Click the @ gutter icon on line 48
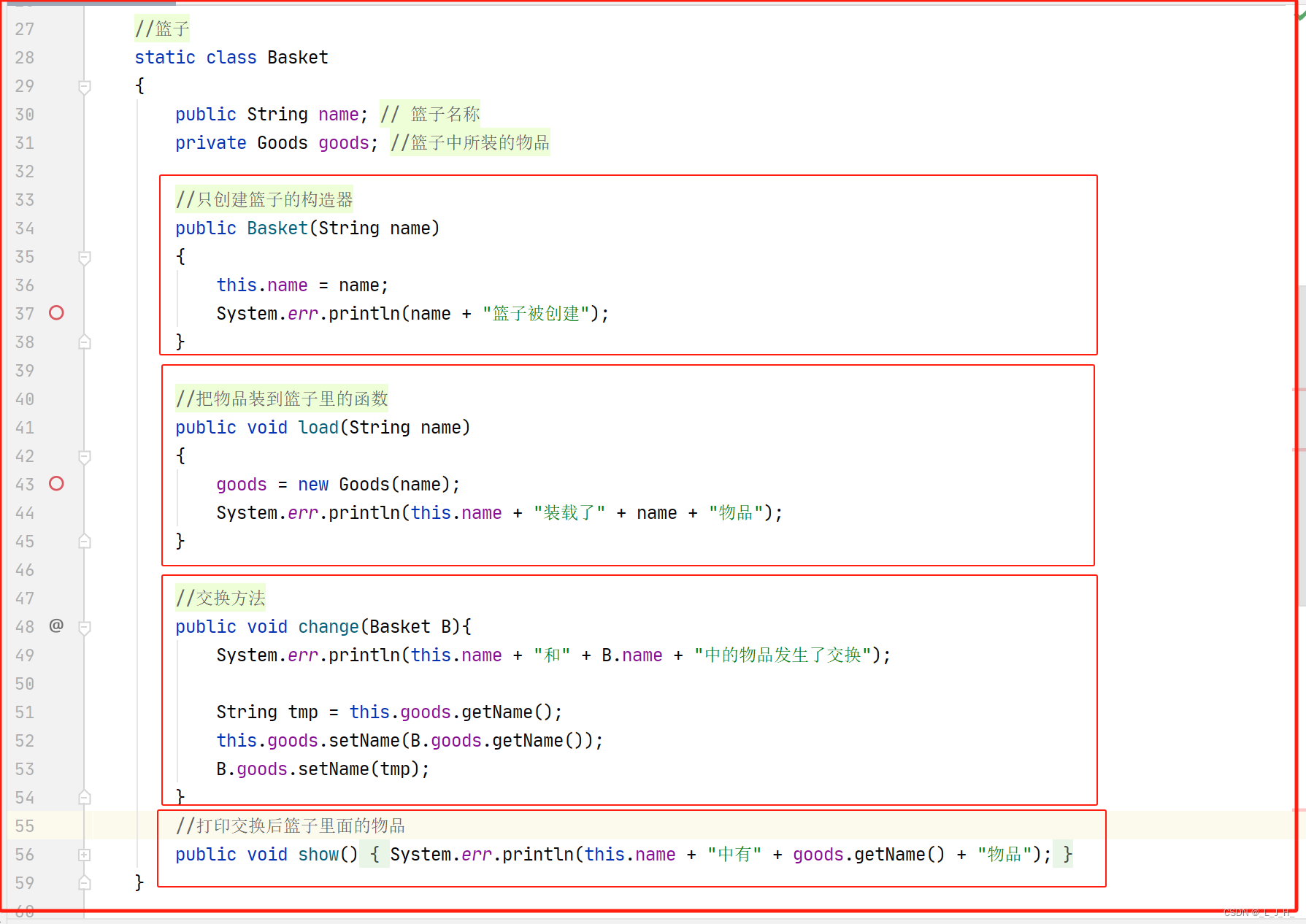Image resolution: width=1306 pixels, height=924 pixels. click(x=56, y=625)
